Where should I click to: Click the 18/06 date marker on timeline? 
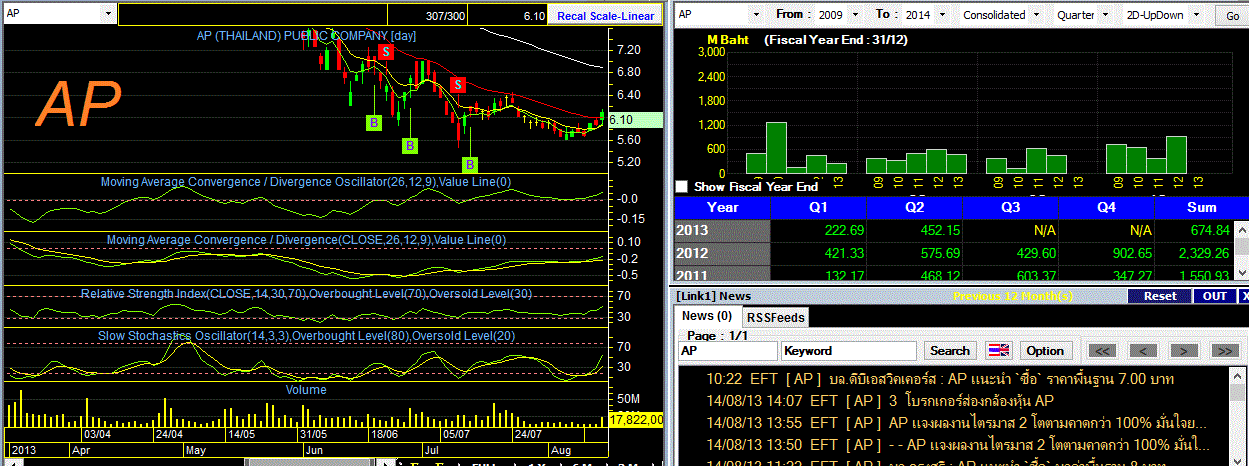coord(384,434)
